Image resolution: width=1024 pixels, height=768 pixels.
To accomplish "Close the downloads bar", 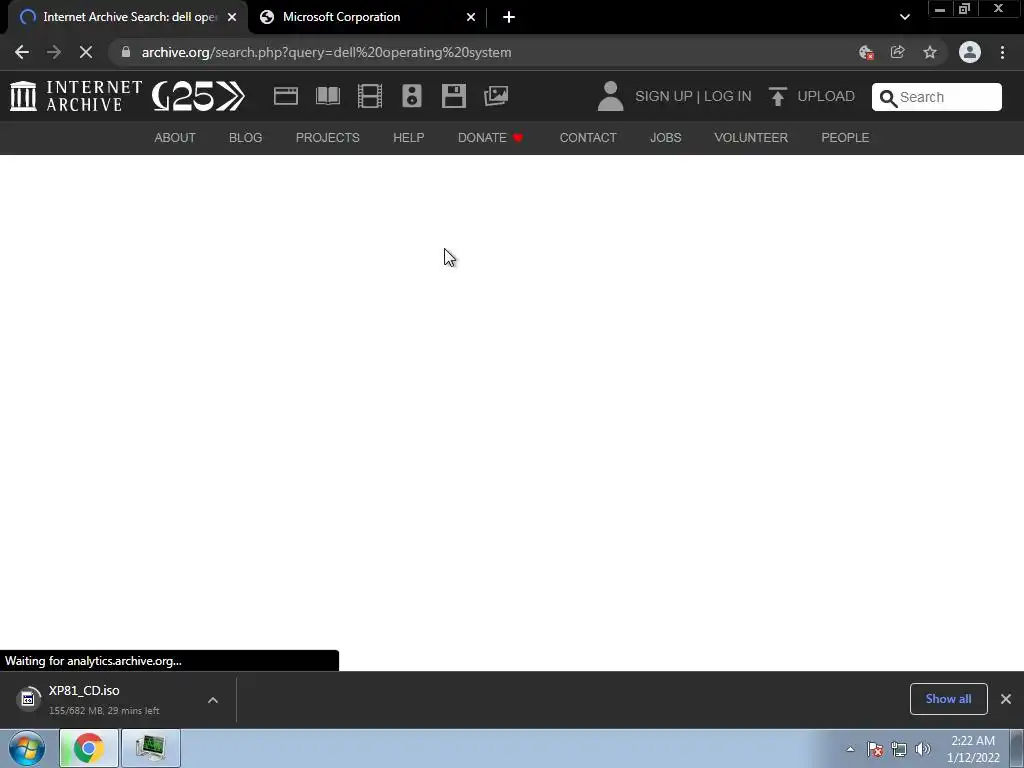I will 1006,699.
